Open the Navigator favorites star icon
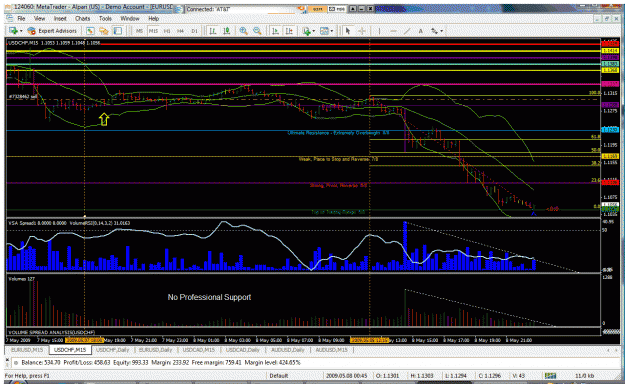Screen dimensions: 625x384 coord(104,31)
